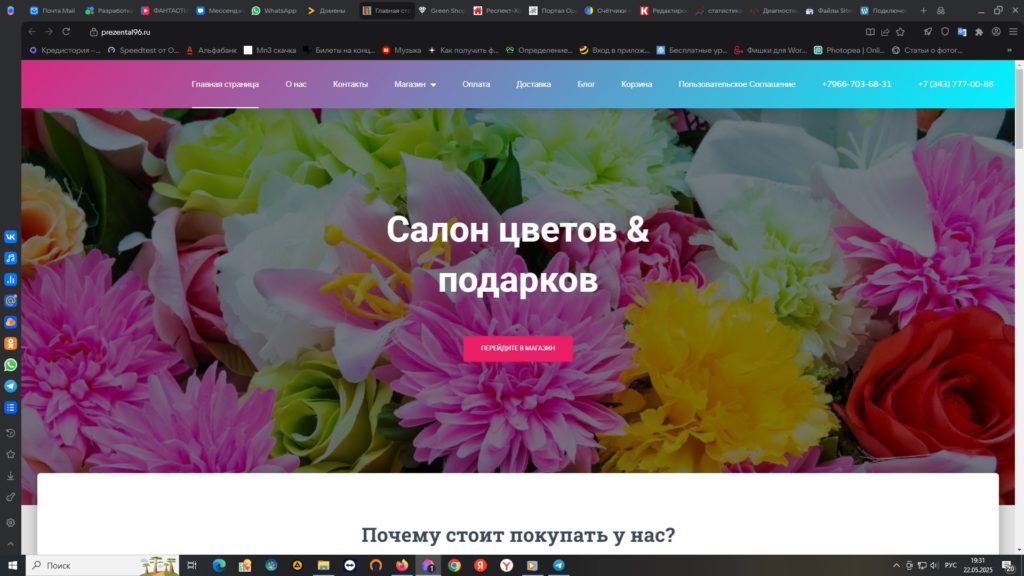
Task: Open Контакты menu item
Action: [350, 84]
